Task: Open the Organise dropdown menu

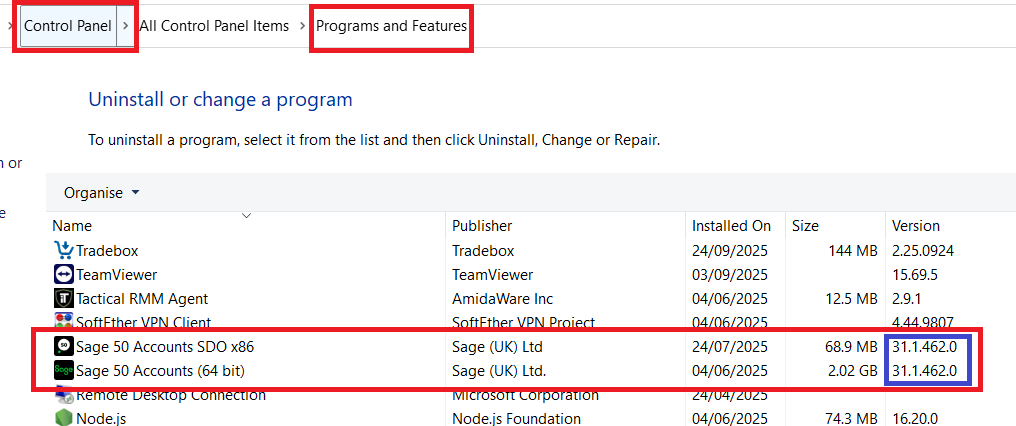Action: tap(101, 192)
